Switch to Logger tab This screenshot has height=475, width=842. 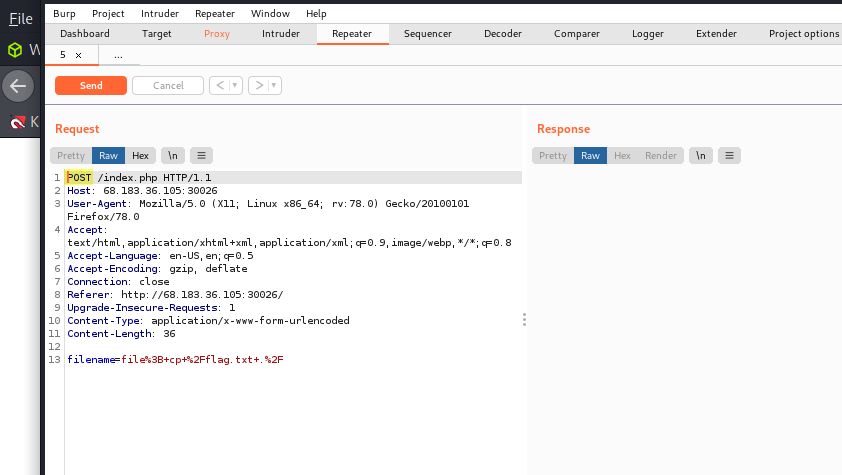point(648,34)
